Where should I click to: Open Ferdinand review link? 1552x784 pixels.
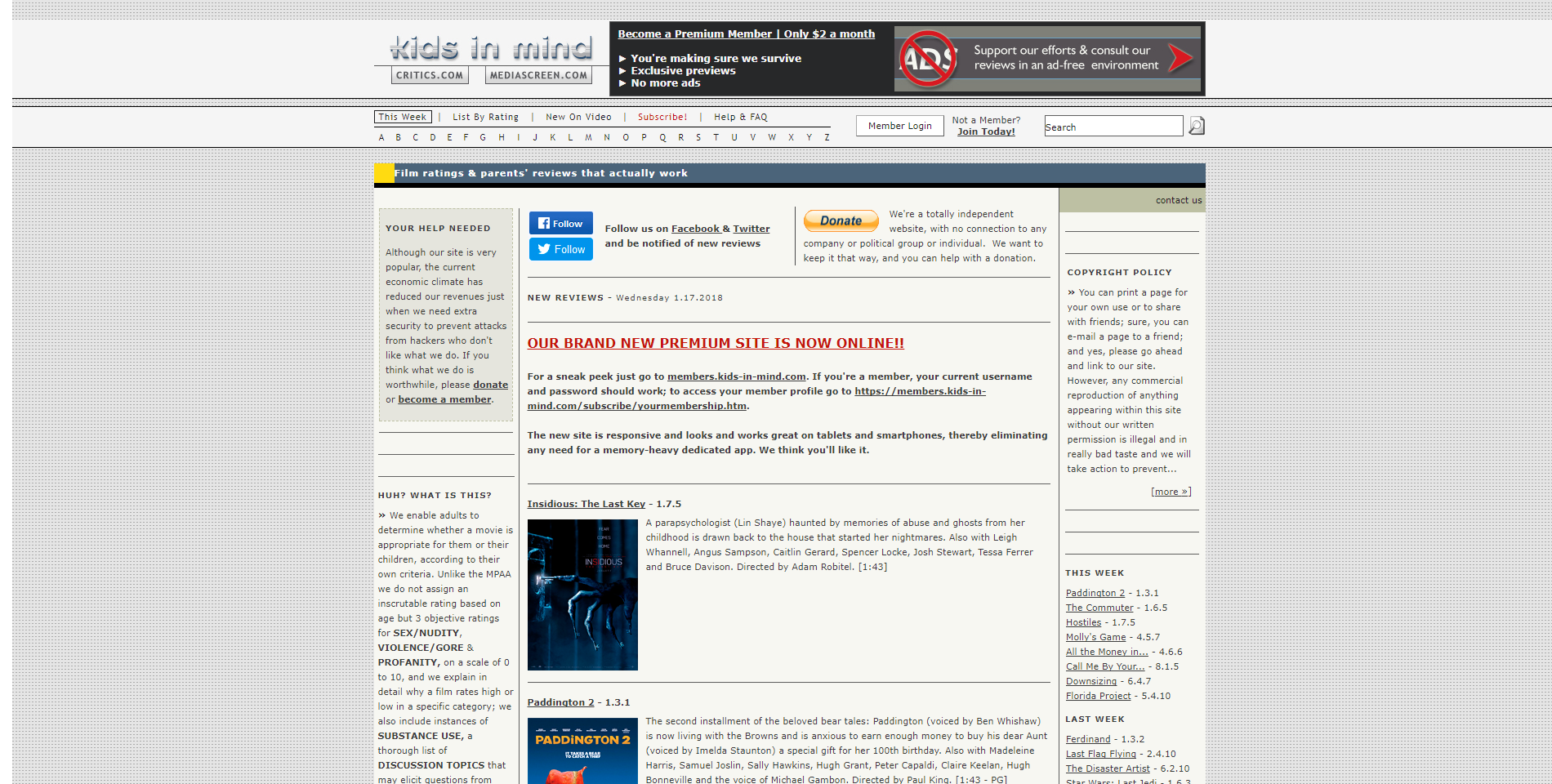pos(1088,739)
